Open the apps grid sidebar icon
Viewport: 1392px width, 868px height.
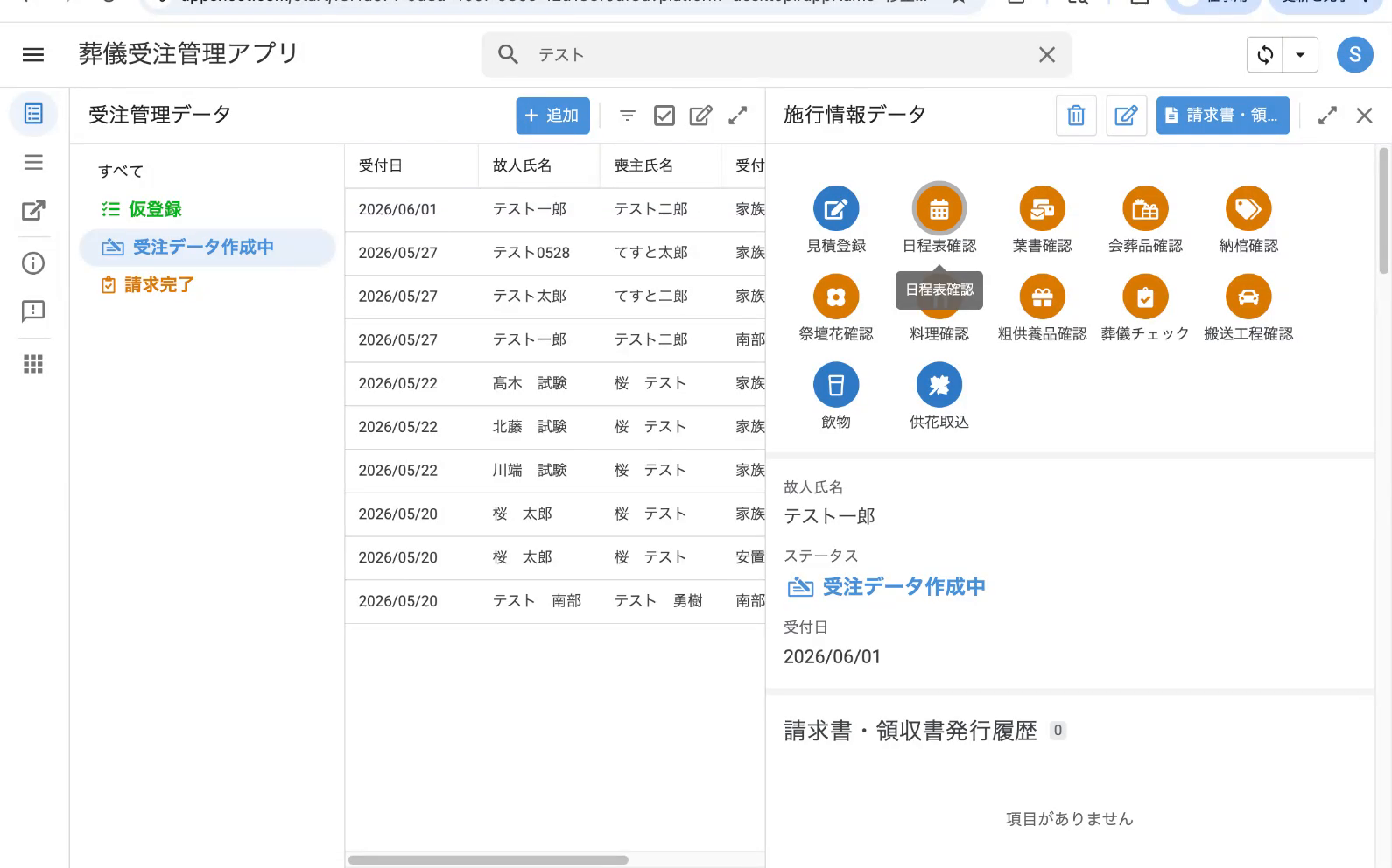33,364
